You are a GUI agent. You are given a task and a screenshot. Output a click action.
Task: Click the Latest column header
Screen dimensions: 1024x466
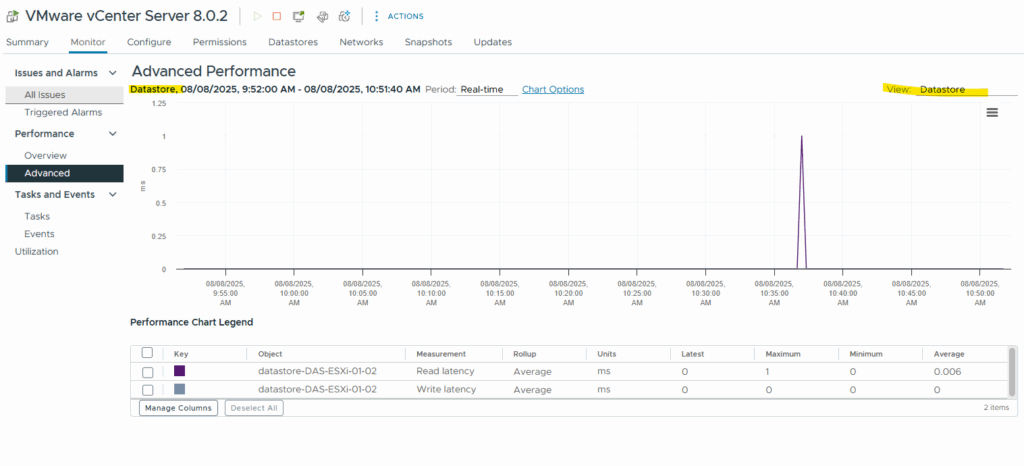pos(692,354)
